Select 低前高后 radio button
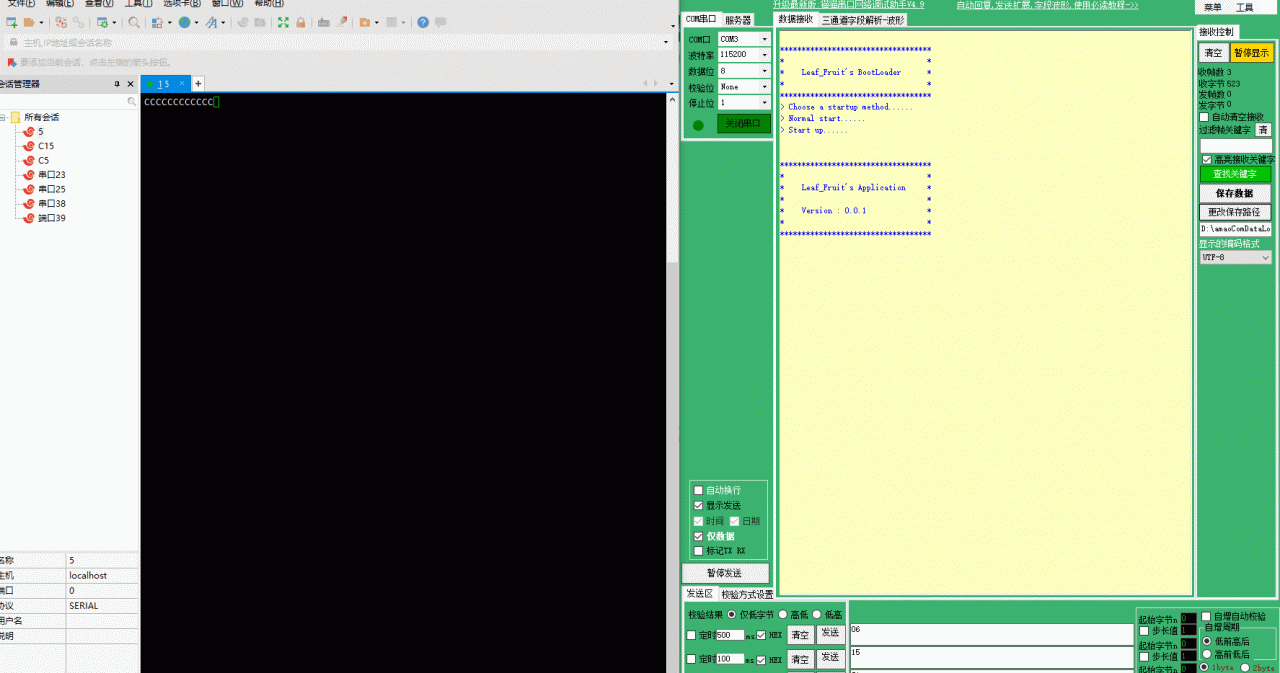 coord(1207,641)
